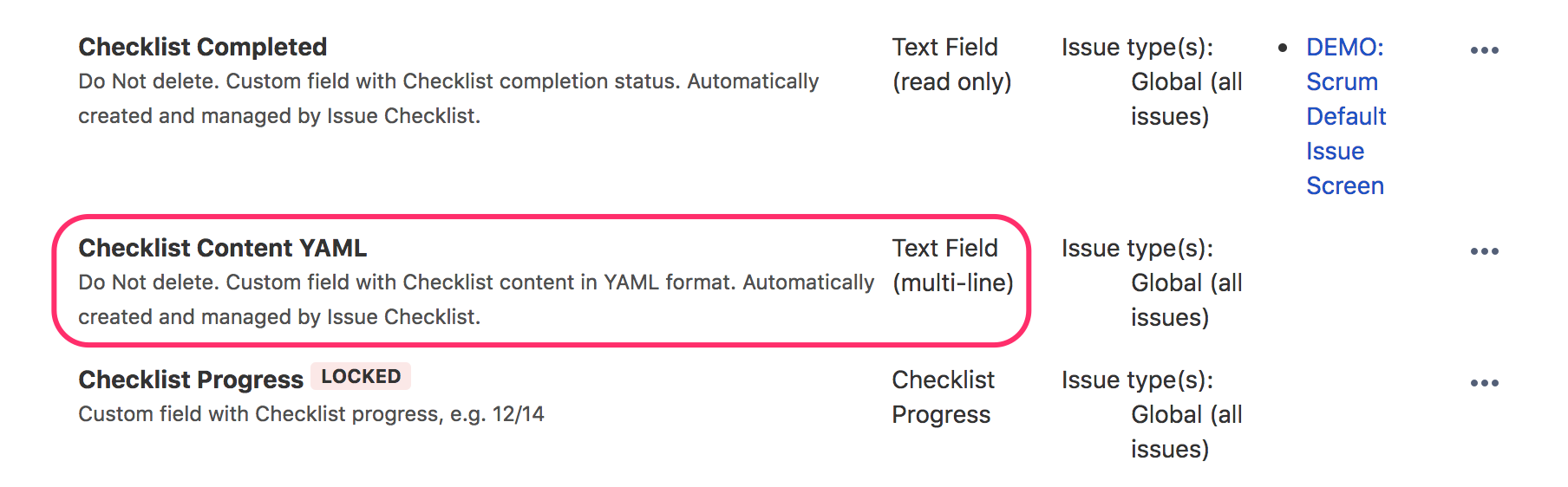Click Global (all issues) in the Checklist Completed row
Screen dimensions: 1568x487
click(x=1186, y=99)
